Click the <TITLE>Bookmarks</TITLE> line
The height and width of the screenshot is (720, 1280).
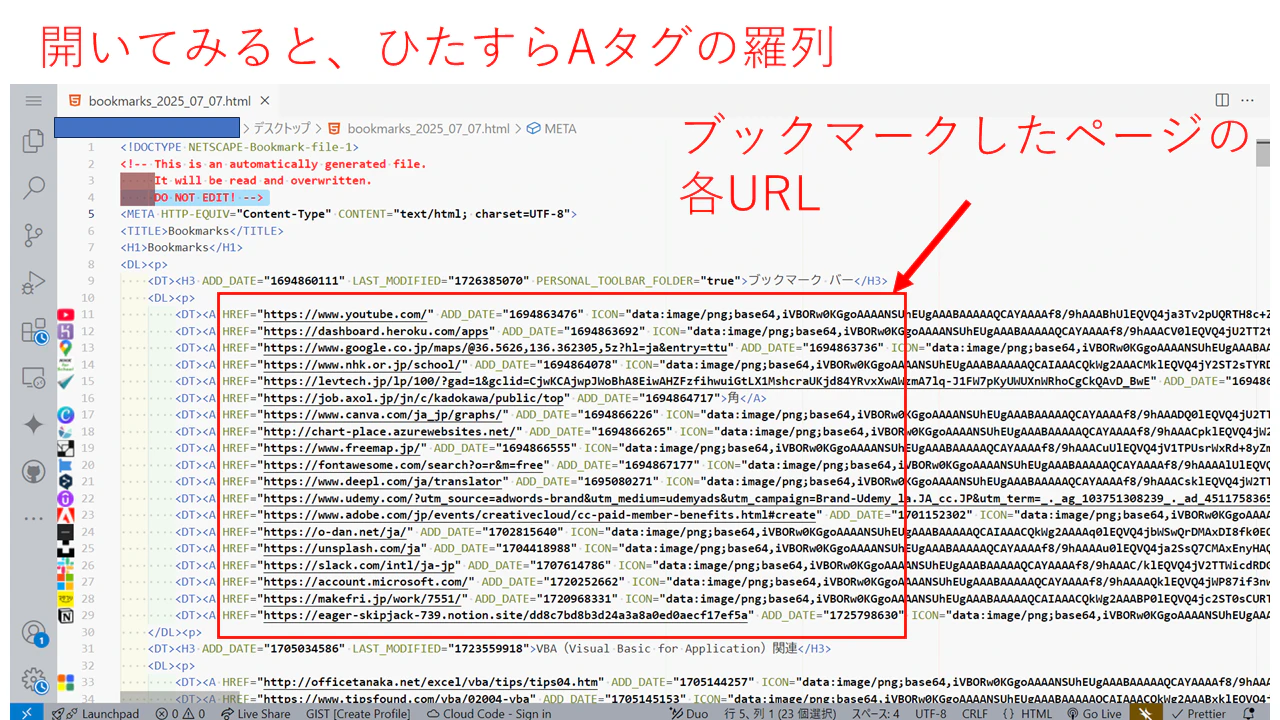pyautogui.click(x=202, y=230)
